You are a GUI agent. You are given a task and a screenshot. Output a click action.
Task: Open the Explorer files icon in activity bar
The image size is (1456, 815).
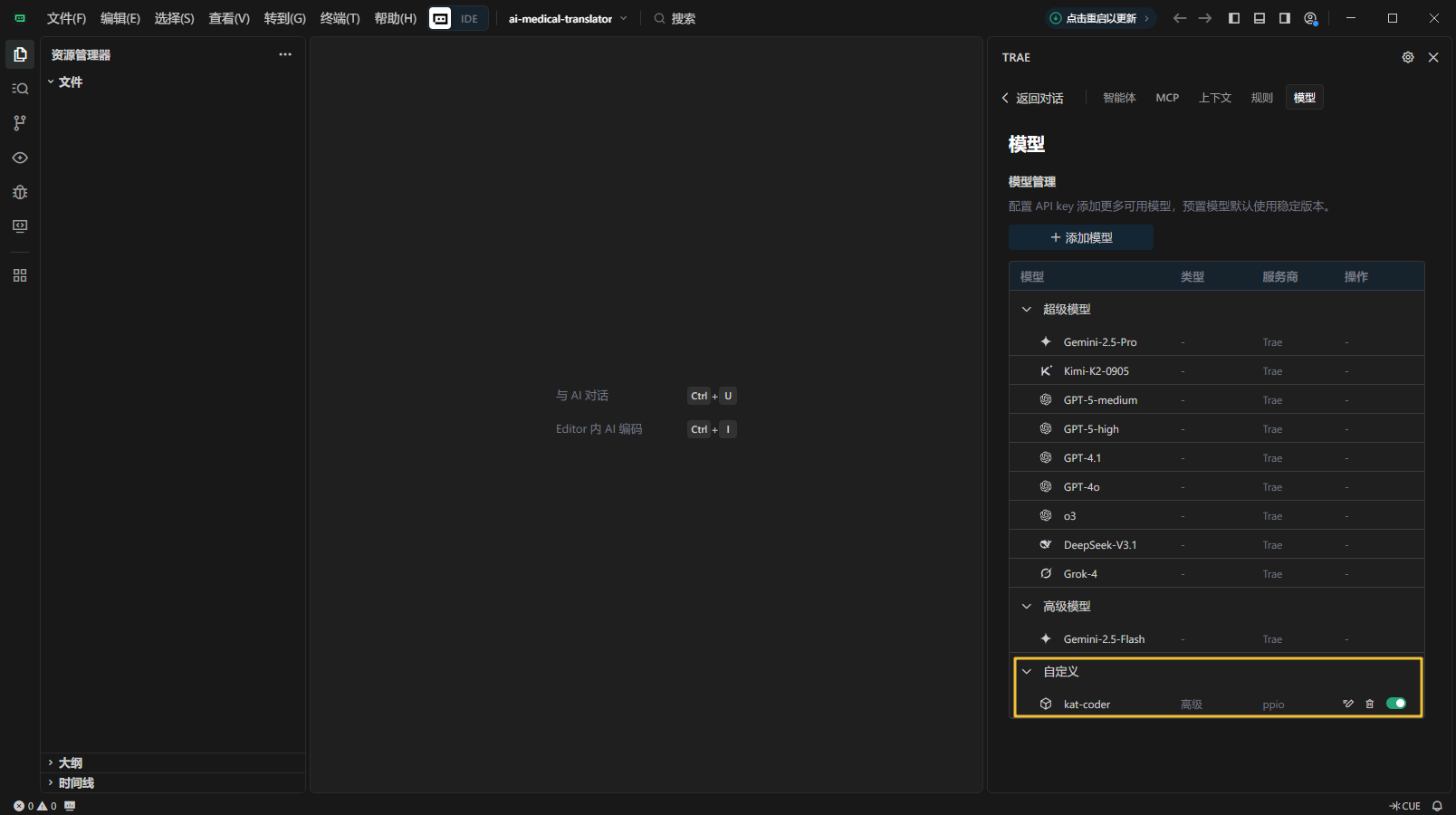pyautogui.click(x=20, y=54)
